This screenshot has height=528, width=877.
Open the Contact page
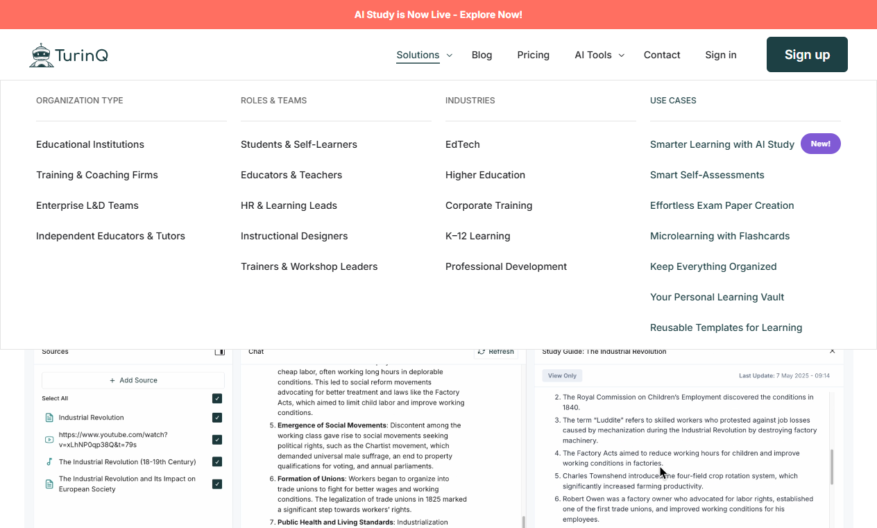tap(662, 55)
